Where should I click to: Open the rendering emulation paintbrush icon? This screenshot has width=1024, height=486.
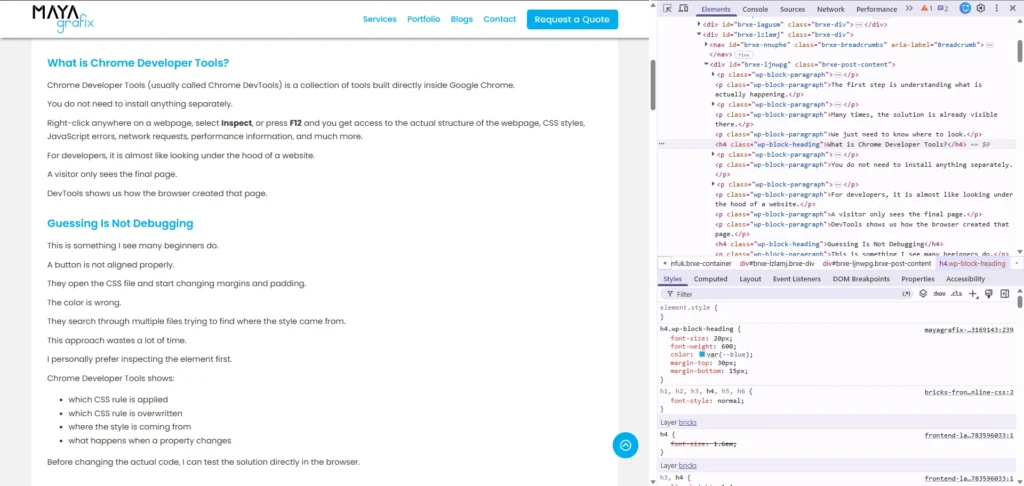tap(989, 294)
